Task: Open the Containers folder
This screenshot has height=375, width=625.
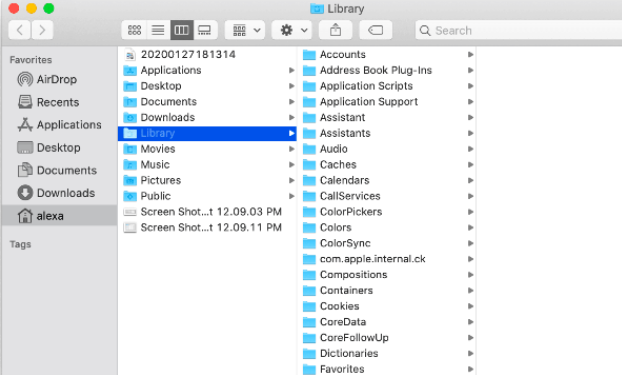Action: click(387, 291)
